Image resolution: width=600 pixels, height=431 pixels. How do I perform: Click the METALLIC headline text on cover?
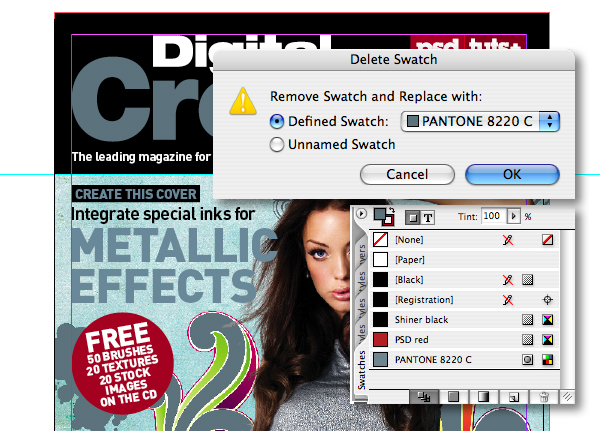[x=175, y=246]
